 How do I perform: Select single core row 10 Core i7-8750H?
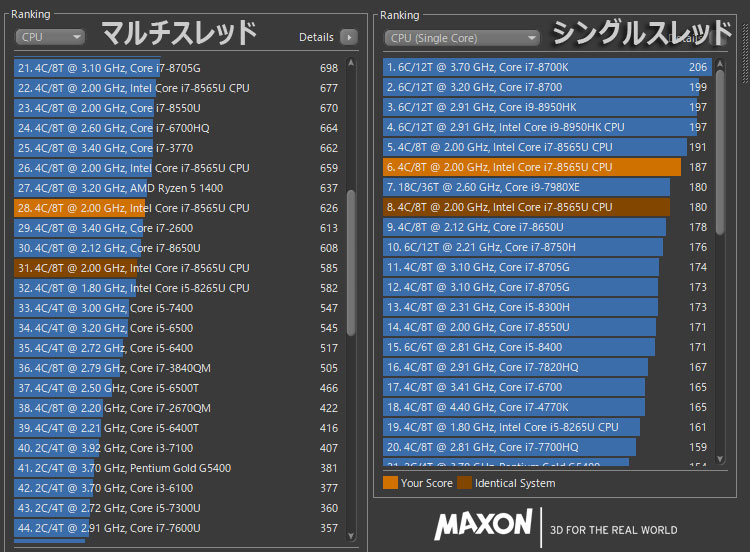pyautogui.click(x=547, y=247)
